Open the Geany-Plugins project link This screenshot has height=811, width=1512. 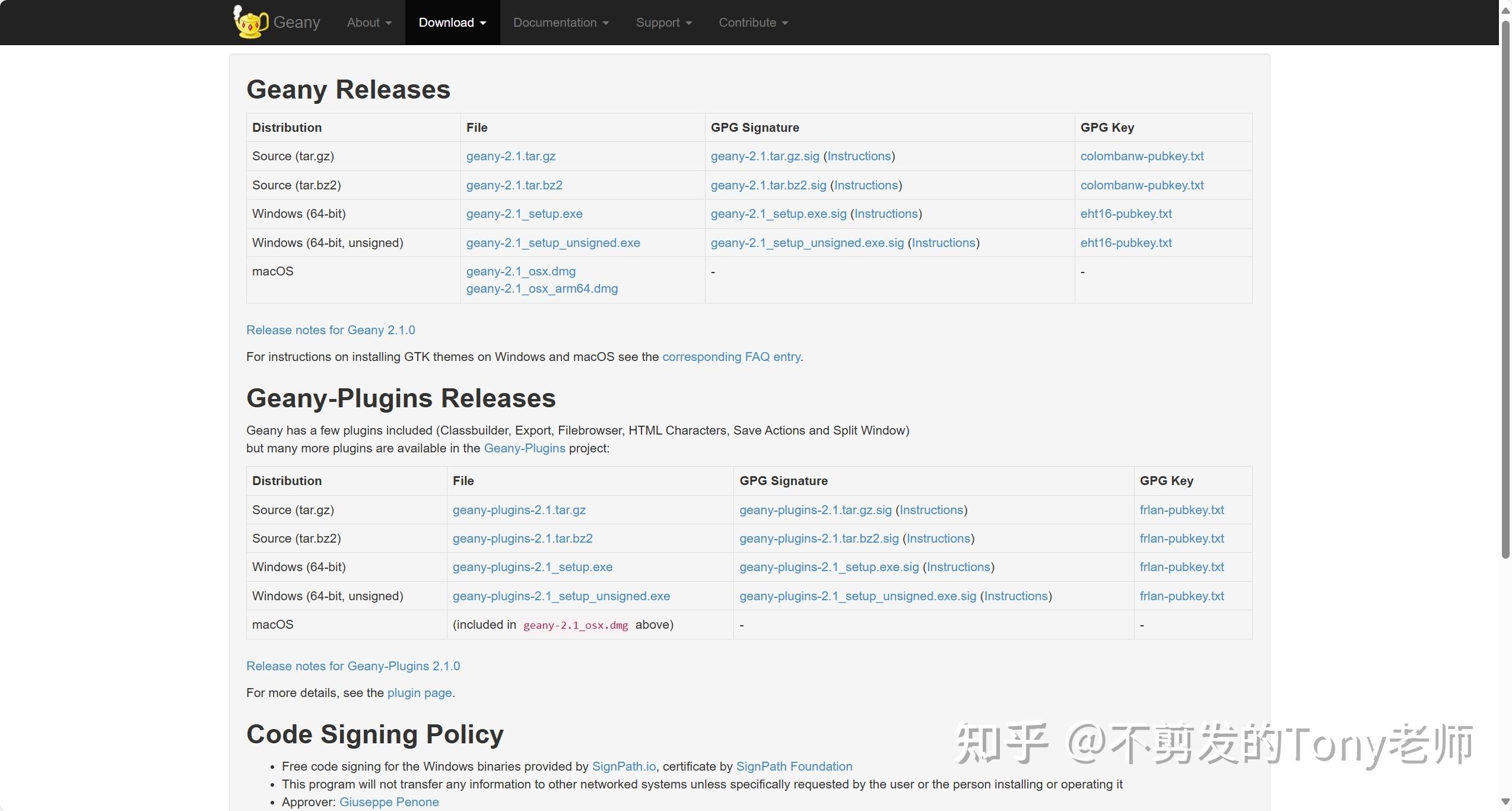coord(523,448)
